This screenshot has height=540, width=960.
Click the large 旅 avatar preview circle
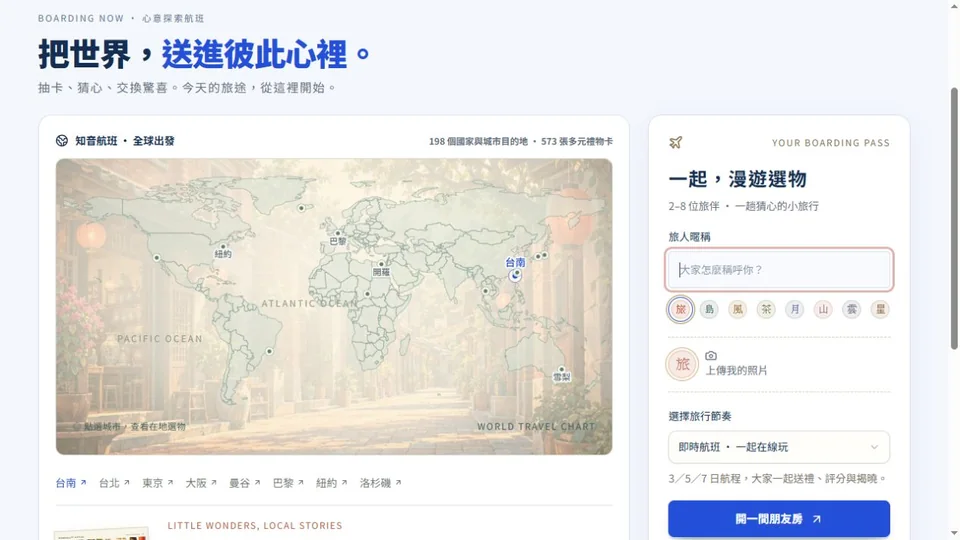pyautogui.click(x=681, y=364)
